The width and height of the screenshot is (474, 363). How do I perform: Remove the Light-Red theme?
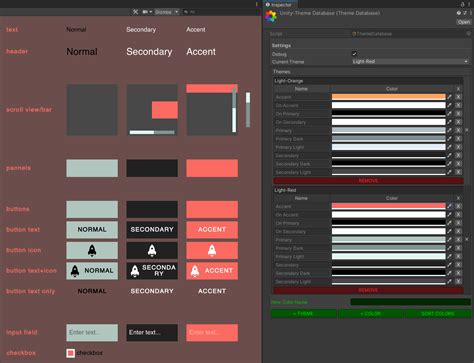(368, 290)
